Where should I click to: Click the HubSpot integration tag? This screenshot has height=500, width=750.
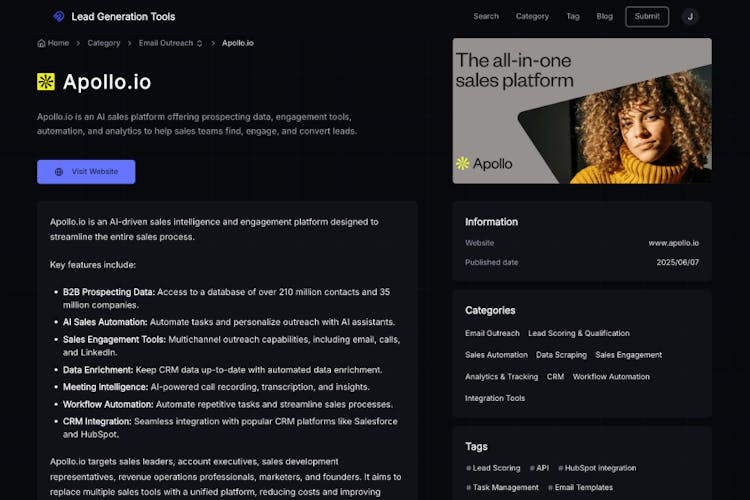[x=600, y=468]
